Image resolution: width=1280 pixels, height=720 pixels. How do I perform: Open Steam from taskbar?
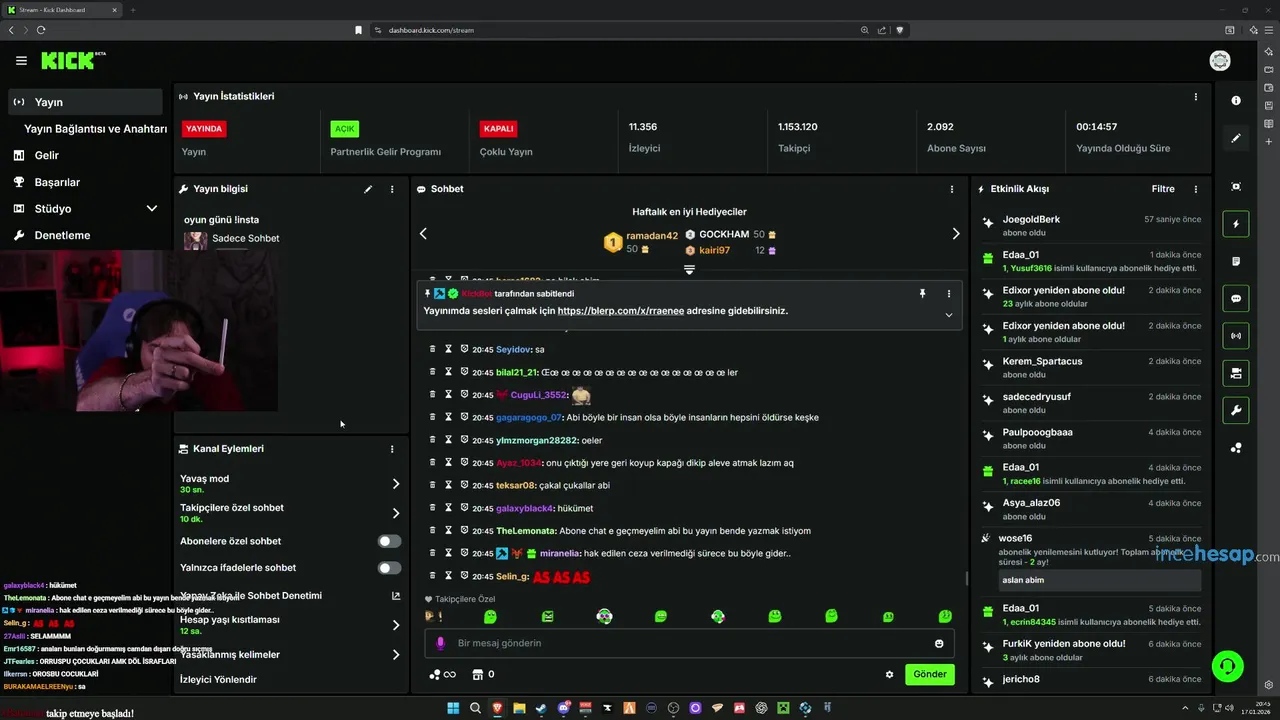point(541,708)
